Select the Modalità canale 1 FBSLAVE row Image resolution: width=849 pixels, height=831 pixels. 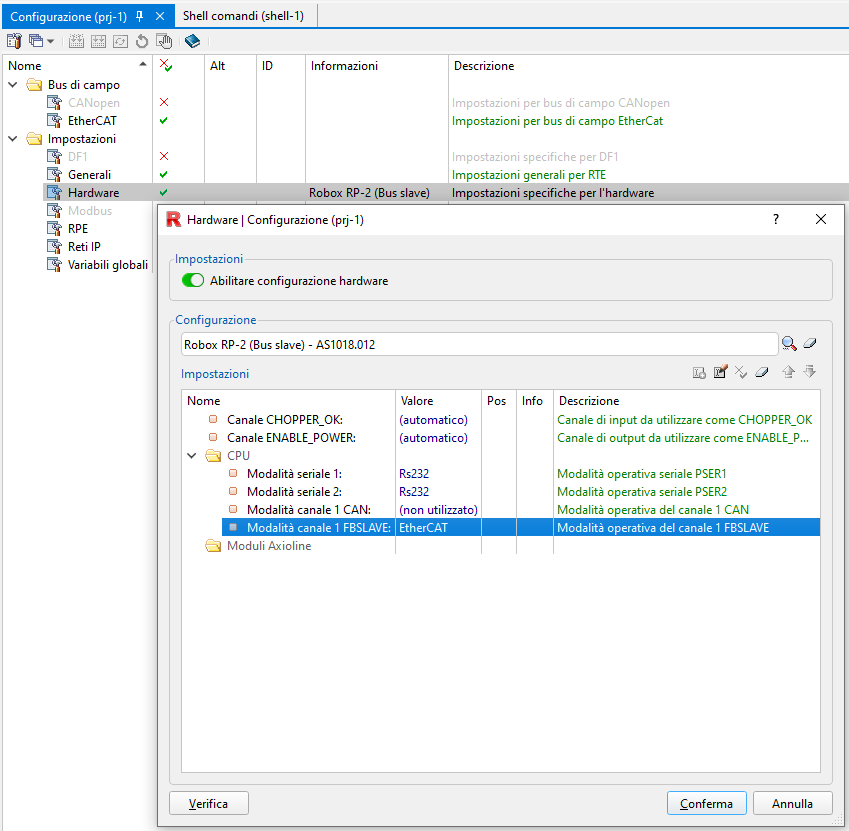point(521,528)
